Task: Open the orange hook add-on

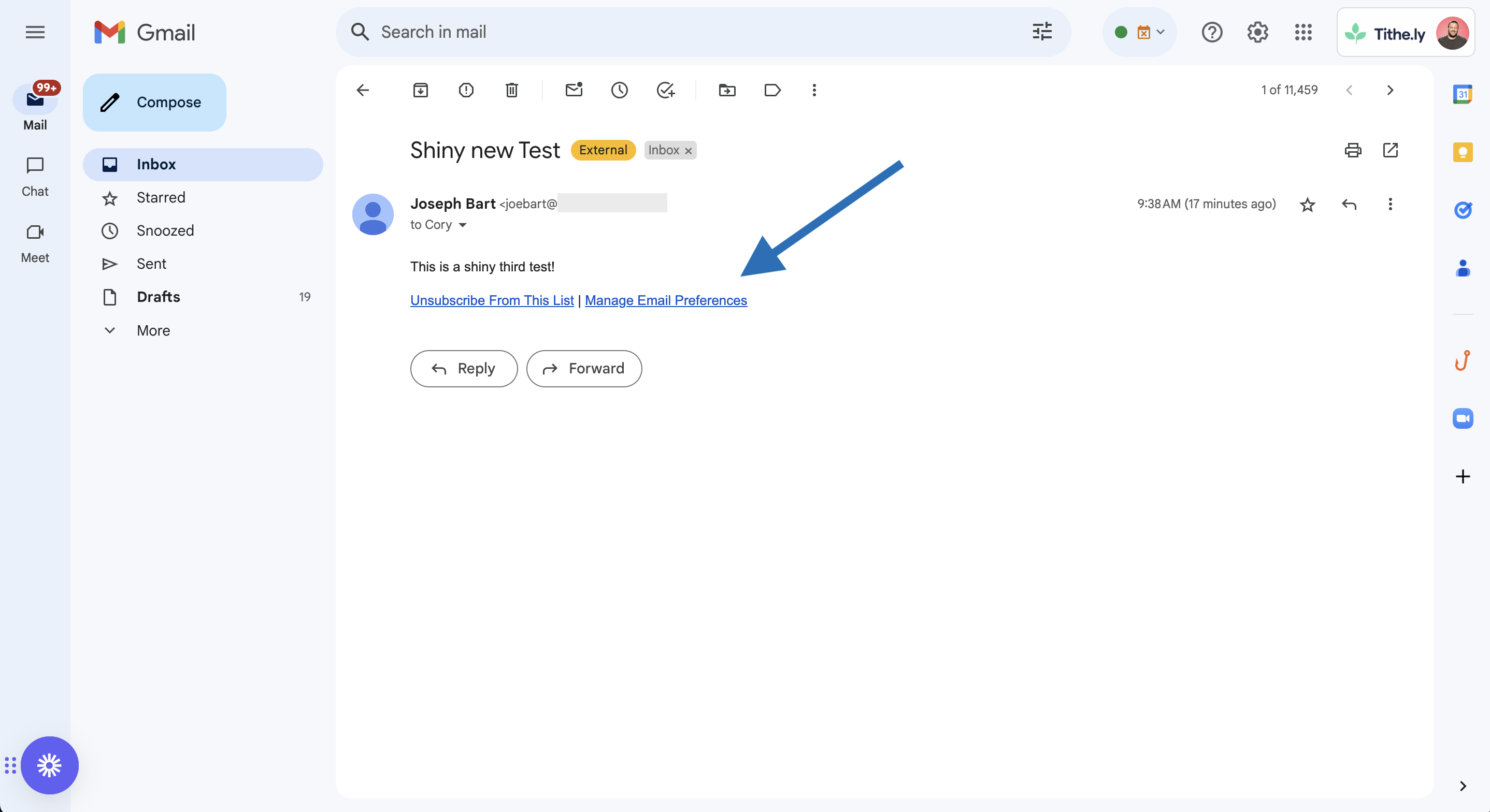Action: tap(1463, 360)
